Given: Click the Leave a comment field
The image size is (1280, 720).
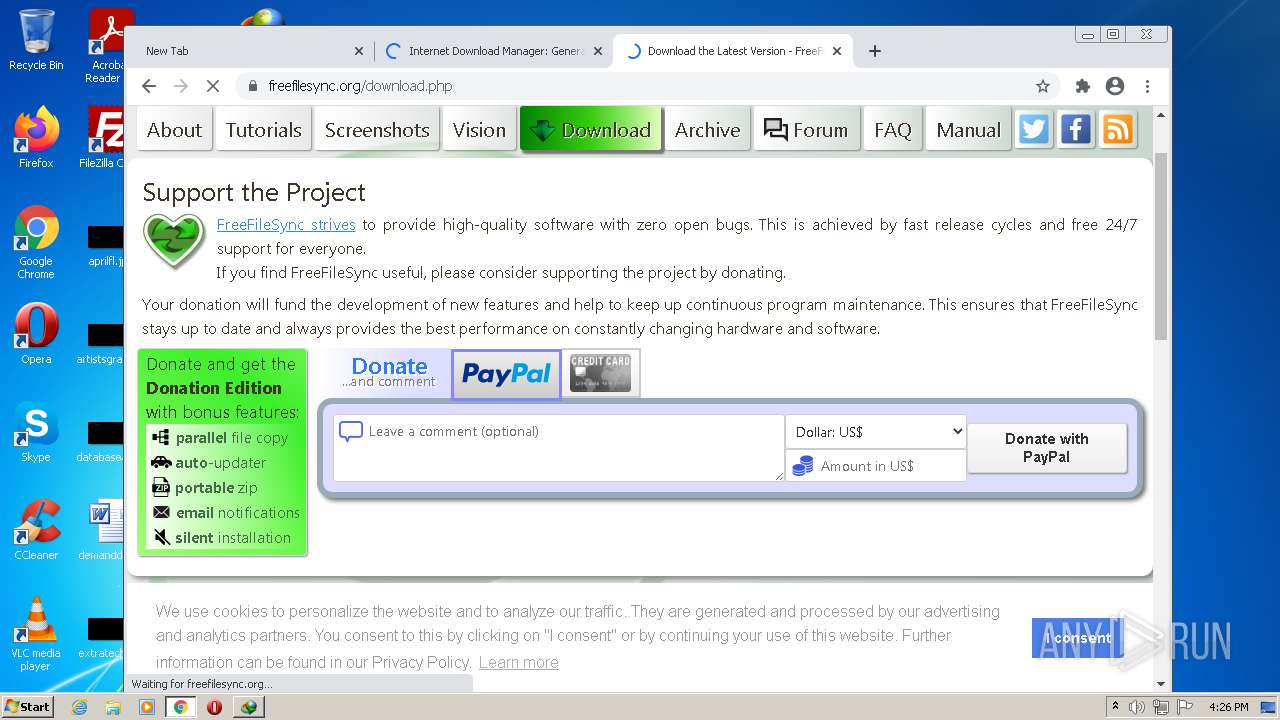Looking at the screenshot, I should pos(559,448).
